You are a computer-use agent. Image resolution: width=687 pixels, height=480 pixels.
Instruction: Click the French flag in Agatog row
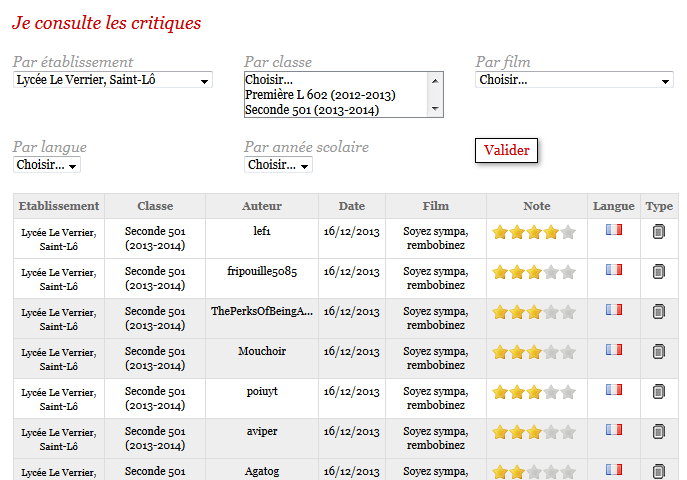(x=614, y=469)
